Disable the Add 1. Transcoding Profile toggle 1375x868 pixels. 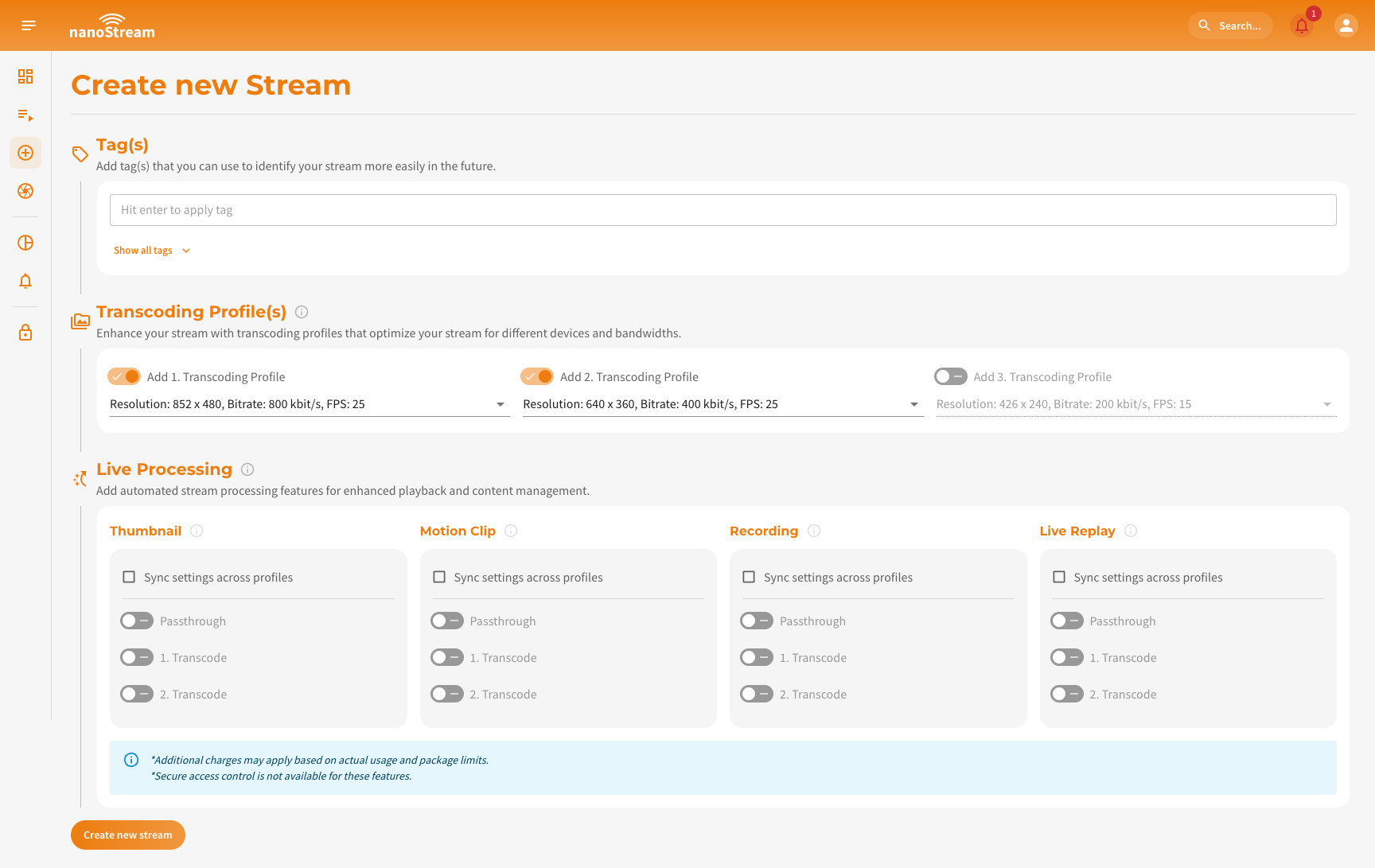[x=124, y=376]
